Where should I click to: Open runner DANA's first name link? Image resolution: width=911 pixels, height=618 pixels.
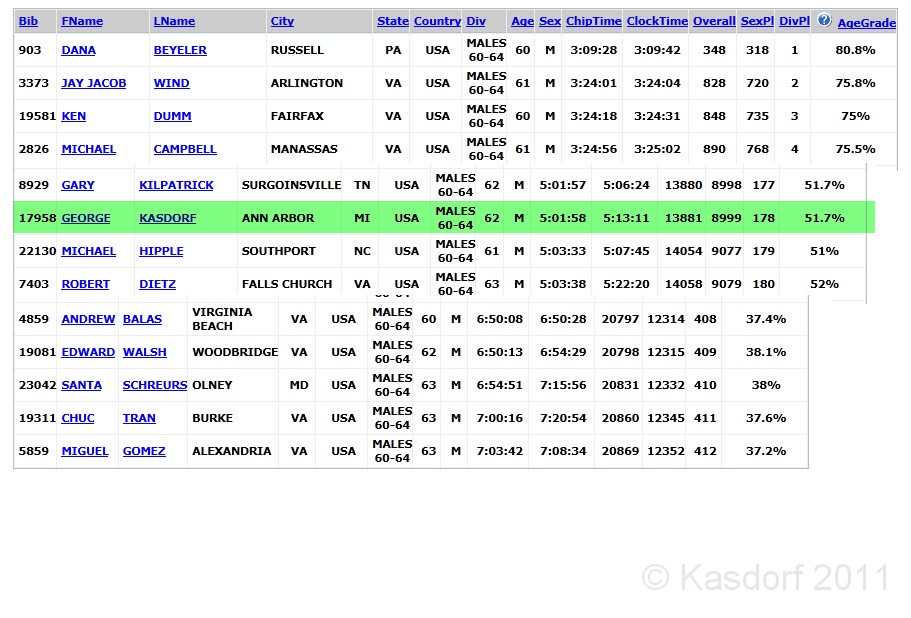coord(78,50)
